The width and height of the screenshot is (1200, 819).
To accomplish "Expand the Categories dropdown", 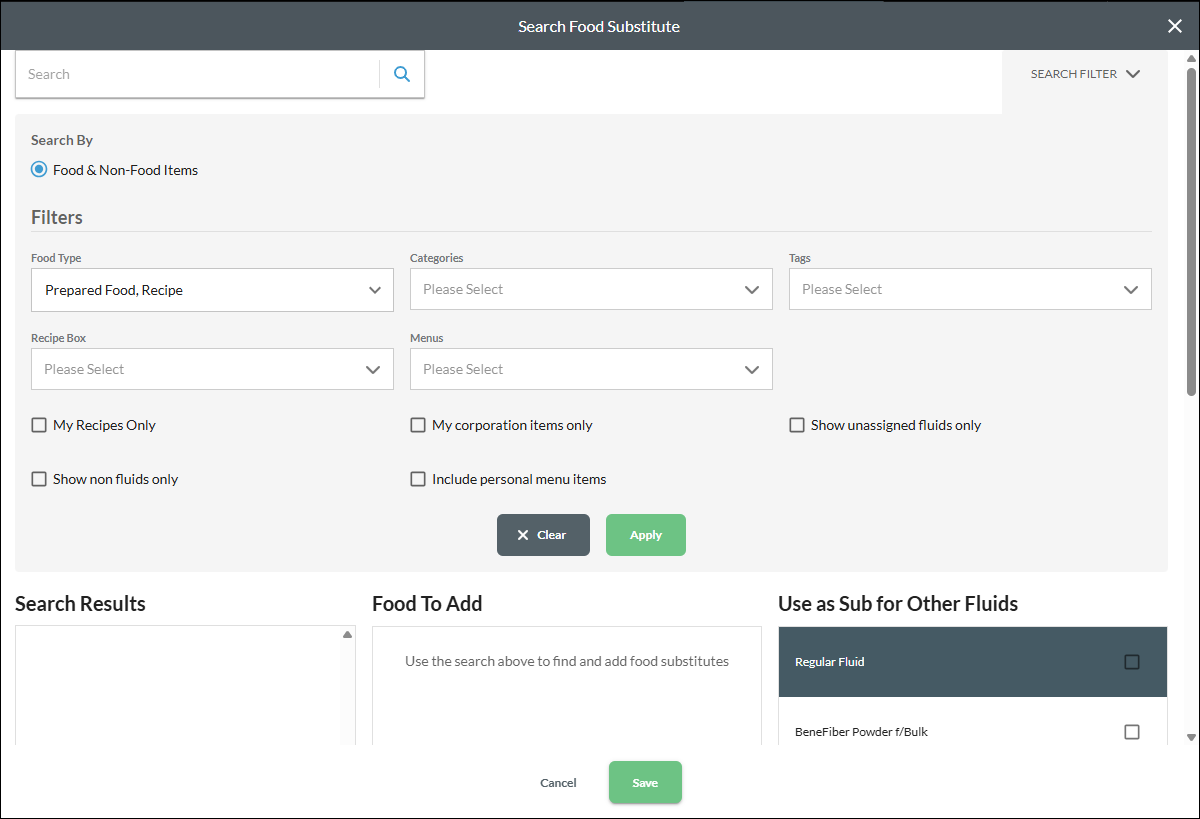I will coord(591,289).
